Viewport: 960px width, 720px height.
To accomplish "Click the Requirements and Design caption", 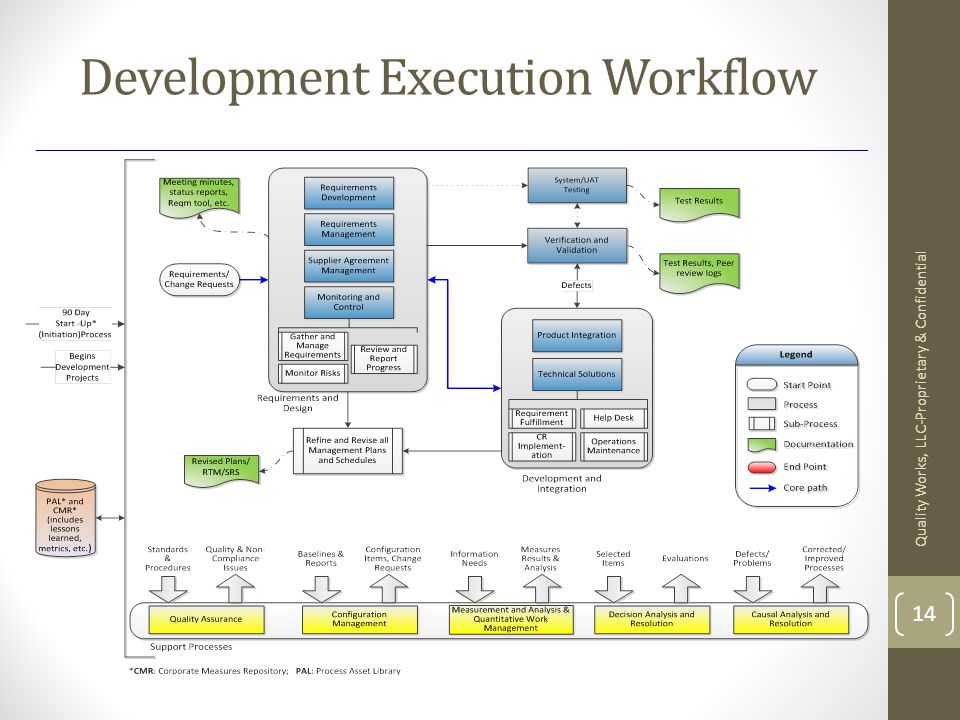I will pyautogui.click(x=298, y=403).
